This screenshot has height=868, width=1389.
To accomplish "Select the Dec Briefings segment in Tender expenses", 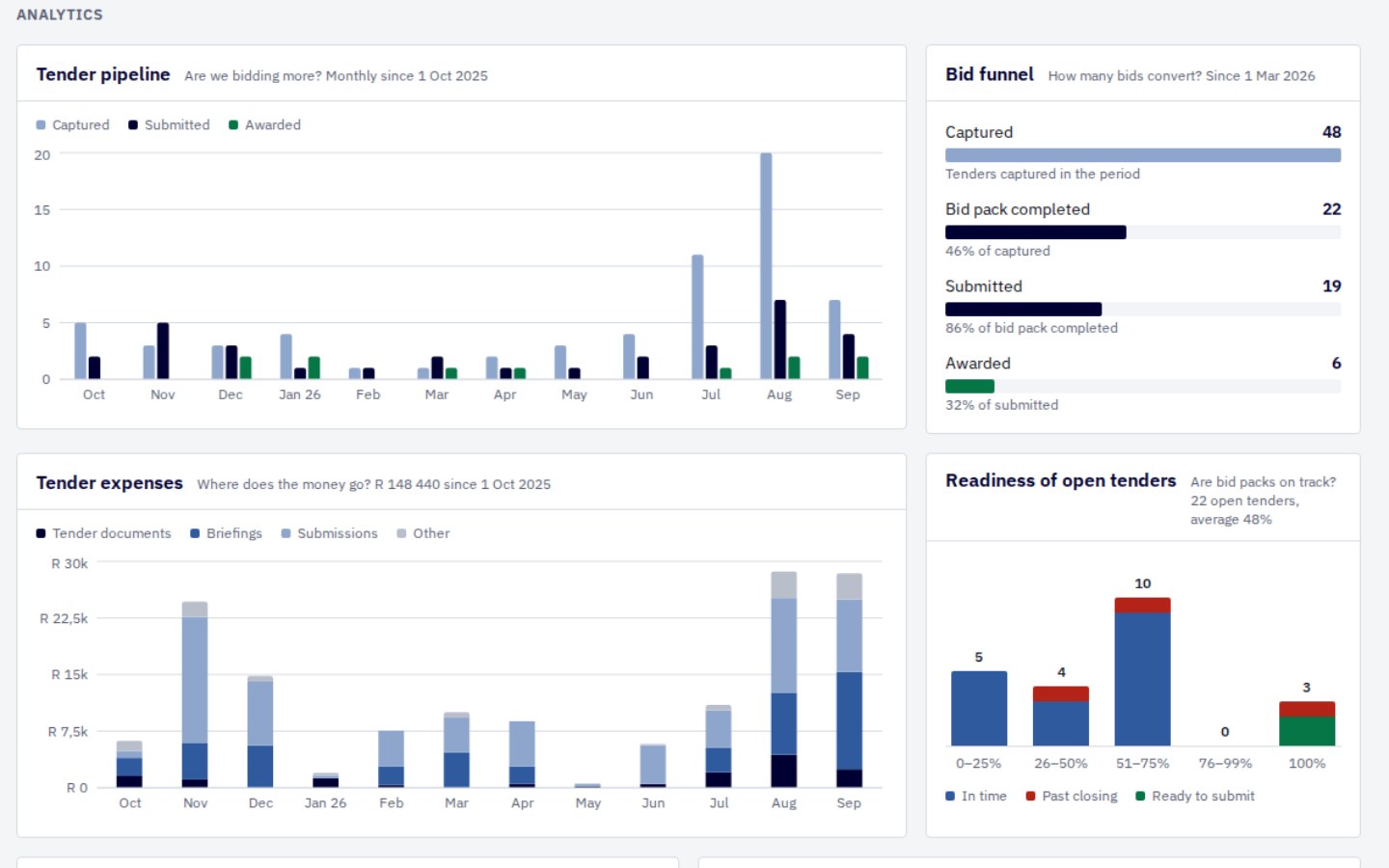I will 260,767.
